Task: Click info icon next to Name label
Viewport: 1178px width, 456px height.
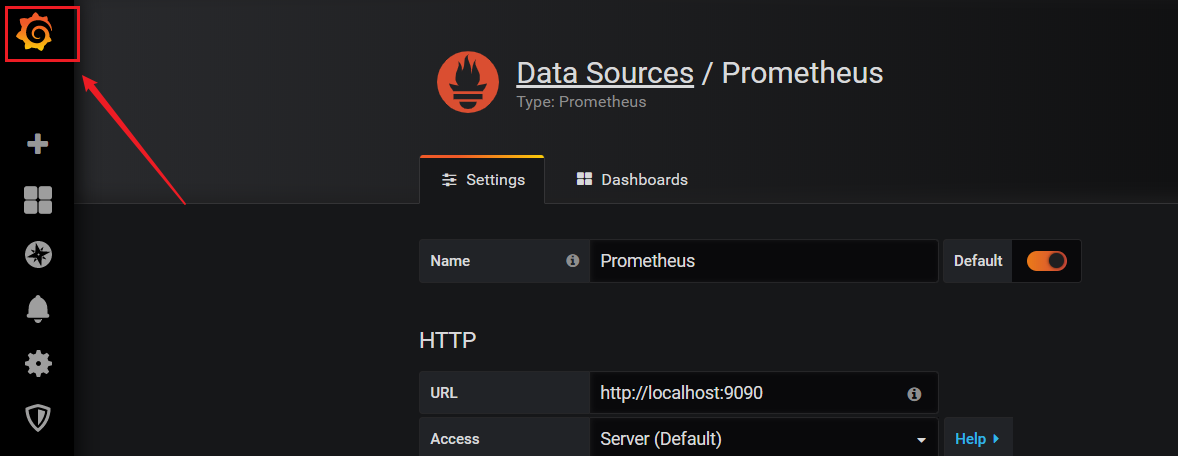Action: [x=572, y=261]
